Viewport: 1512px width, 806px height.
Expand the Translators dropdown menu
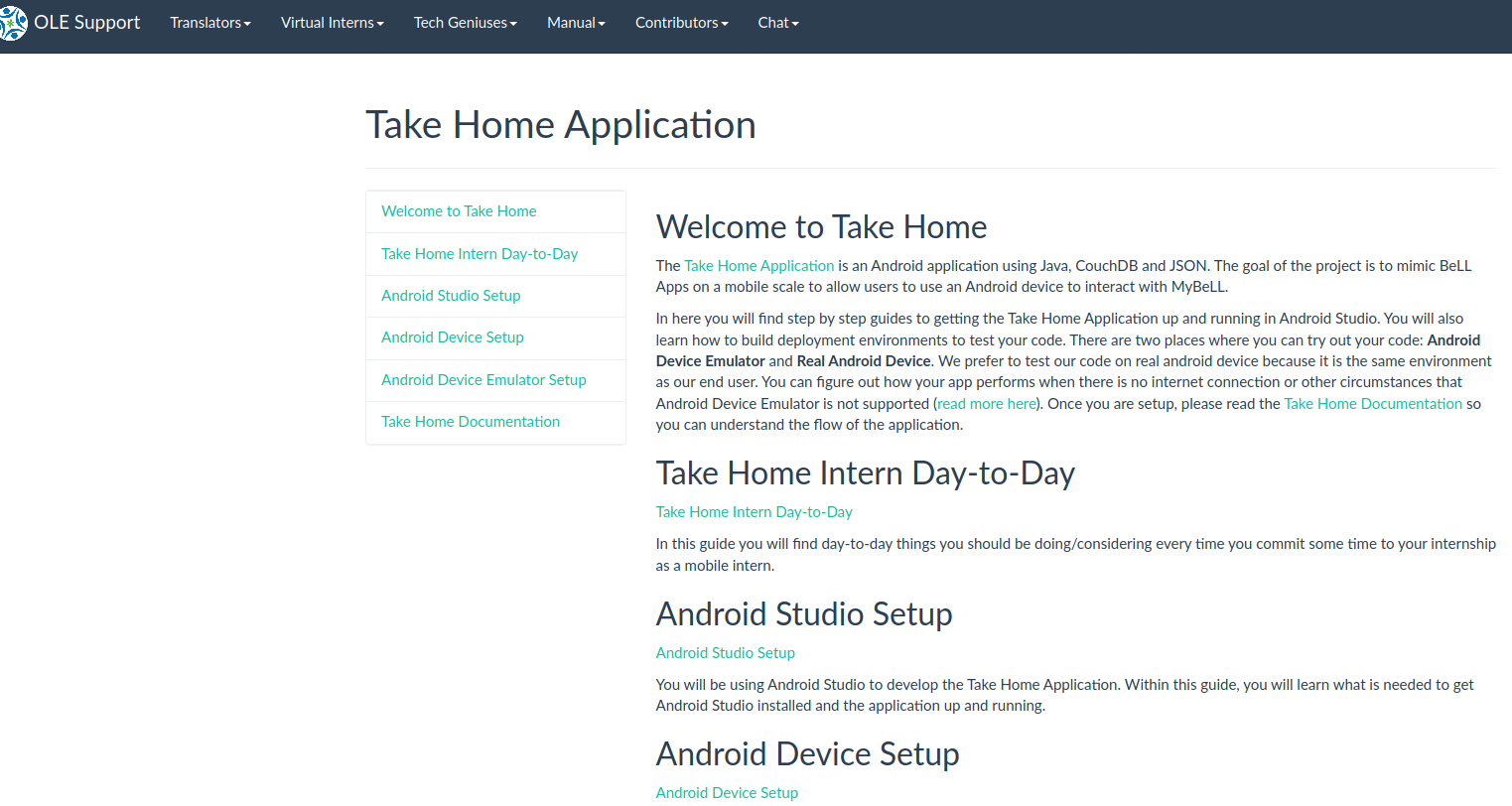(x=210, y=23)
